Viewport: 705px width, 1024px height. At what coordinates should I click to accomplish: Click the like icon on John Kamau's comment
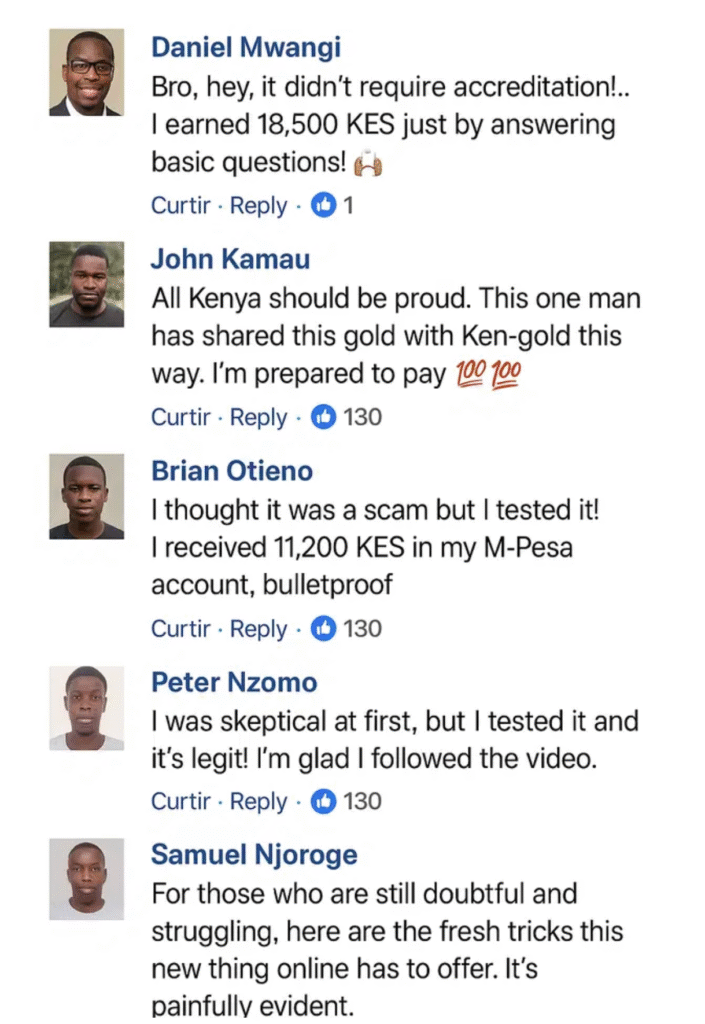click(325, 417)
